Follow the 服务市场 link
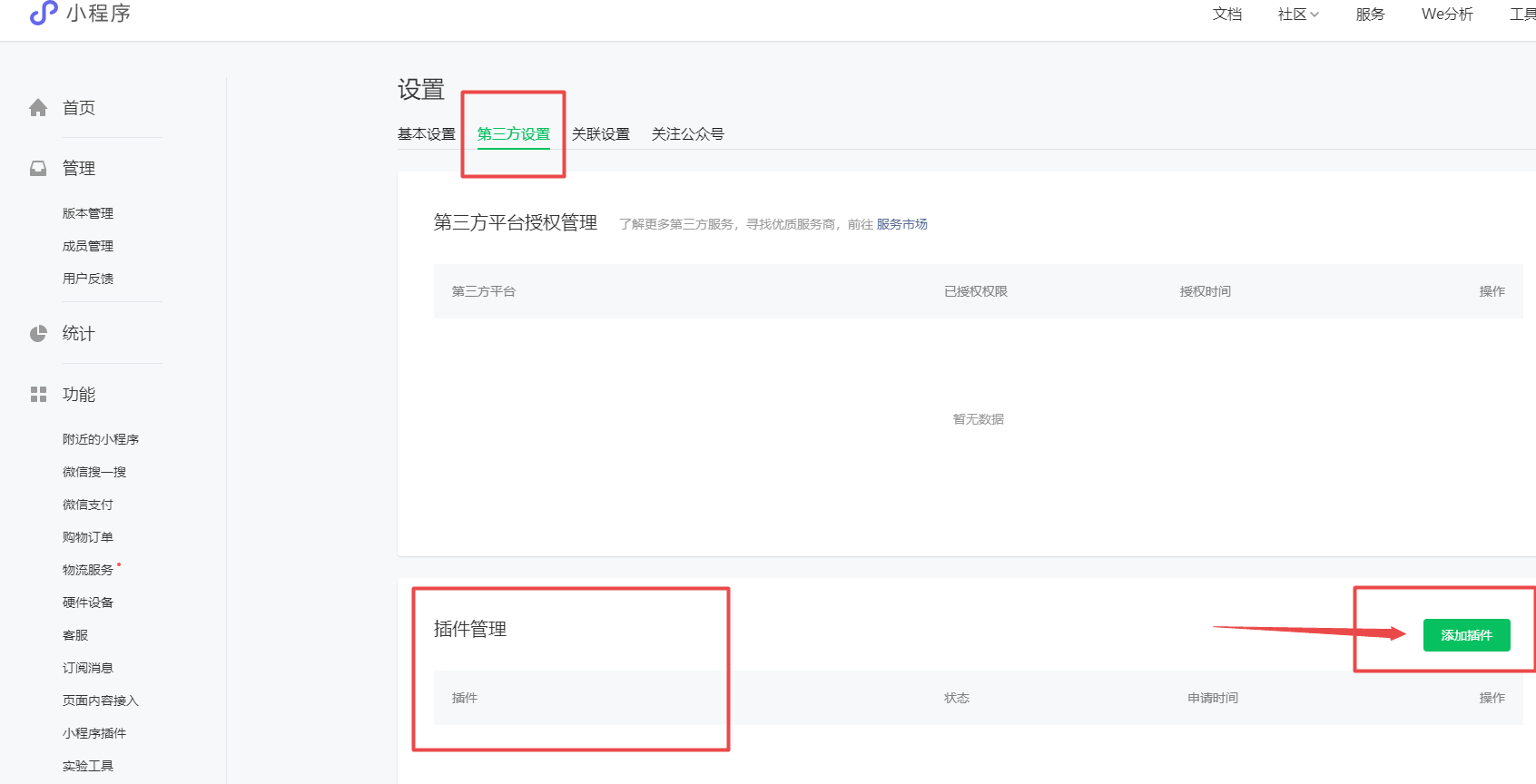This screenshot has width=1536, height=784. pos(901,224)
